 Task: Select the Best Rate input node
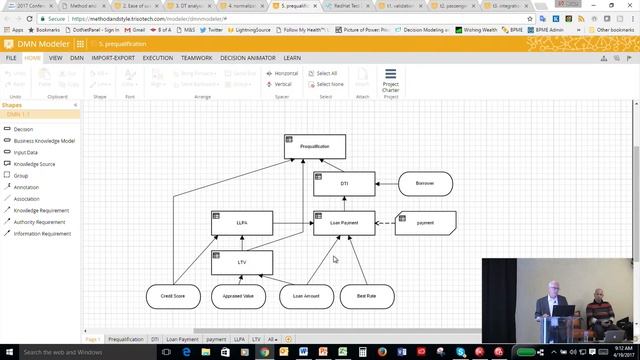tap(367, 296)
